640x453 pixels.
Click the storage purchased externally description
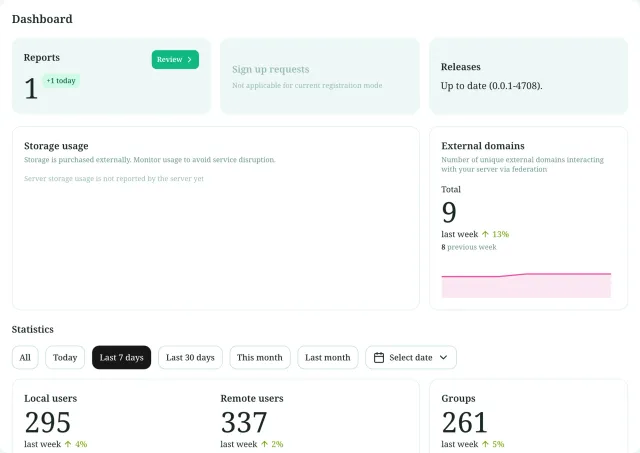tap(150, 160)
